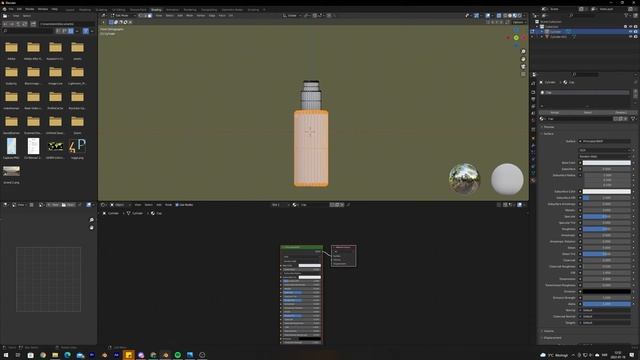The width and height of the screenshot is (640, 360).
Task: Click the Alpha slider
Action: [x=606, y=304]
